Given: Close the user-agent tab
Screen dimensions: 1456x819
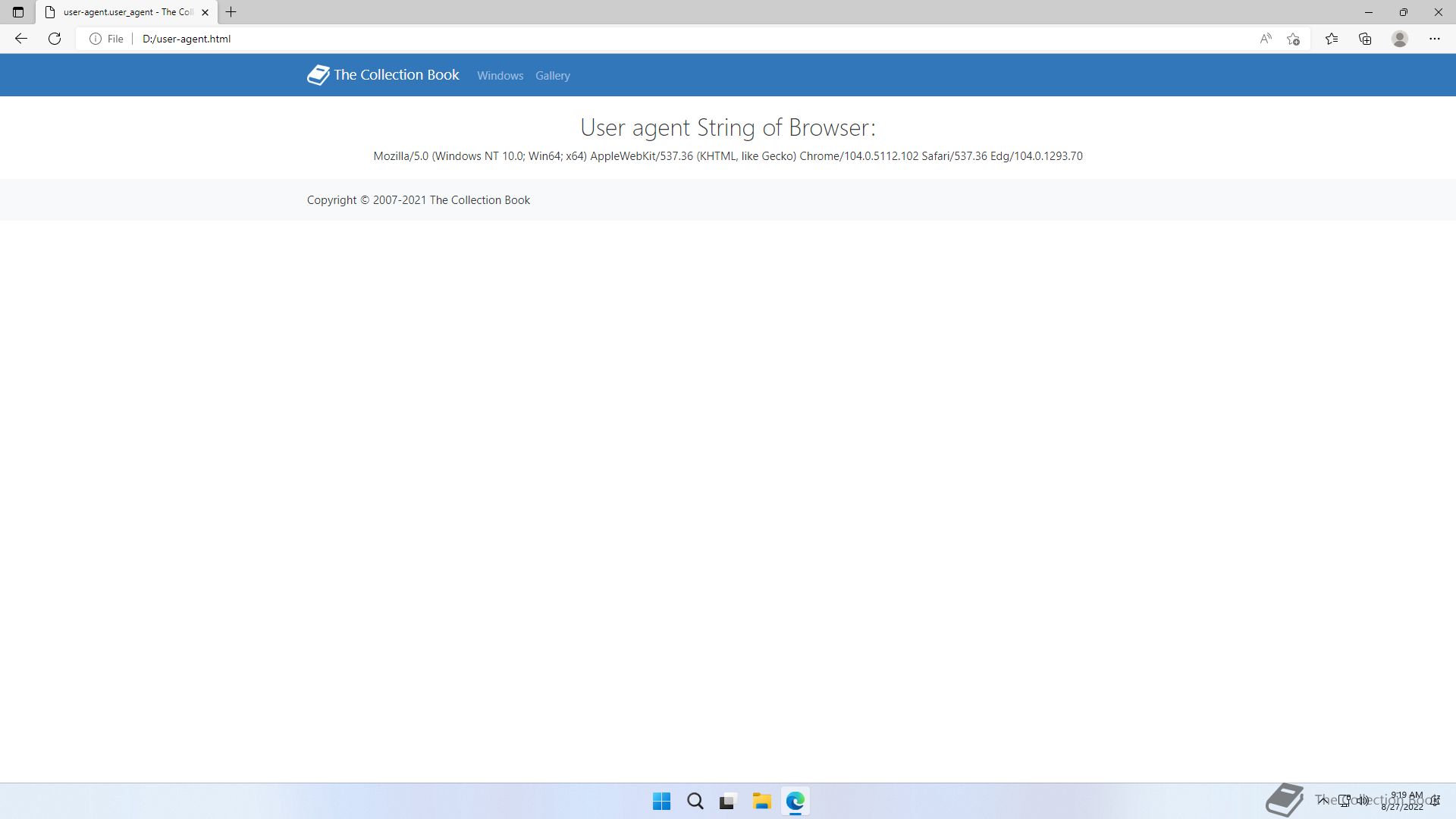Looking at the screenshot, I should click(x=205, y=12).
